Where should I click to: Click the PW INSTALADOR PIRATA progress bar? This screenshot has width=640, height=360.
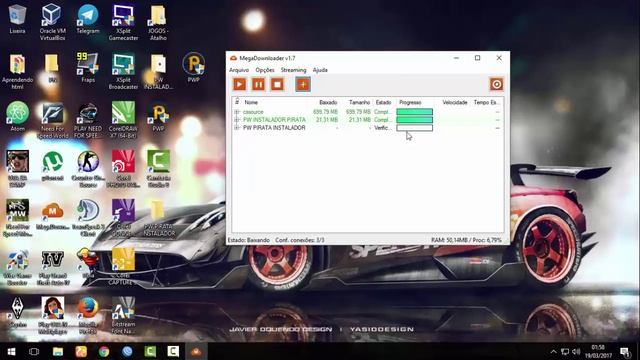[x=414, y=120]
